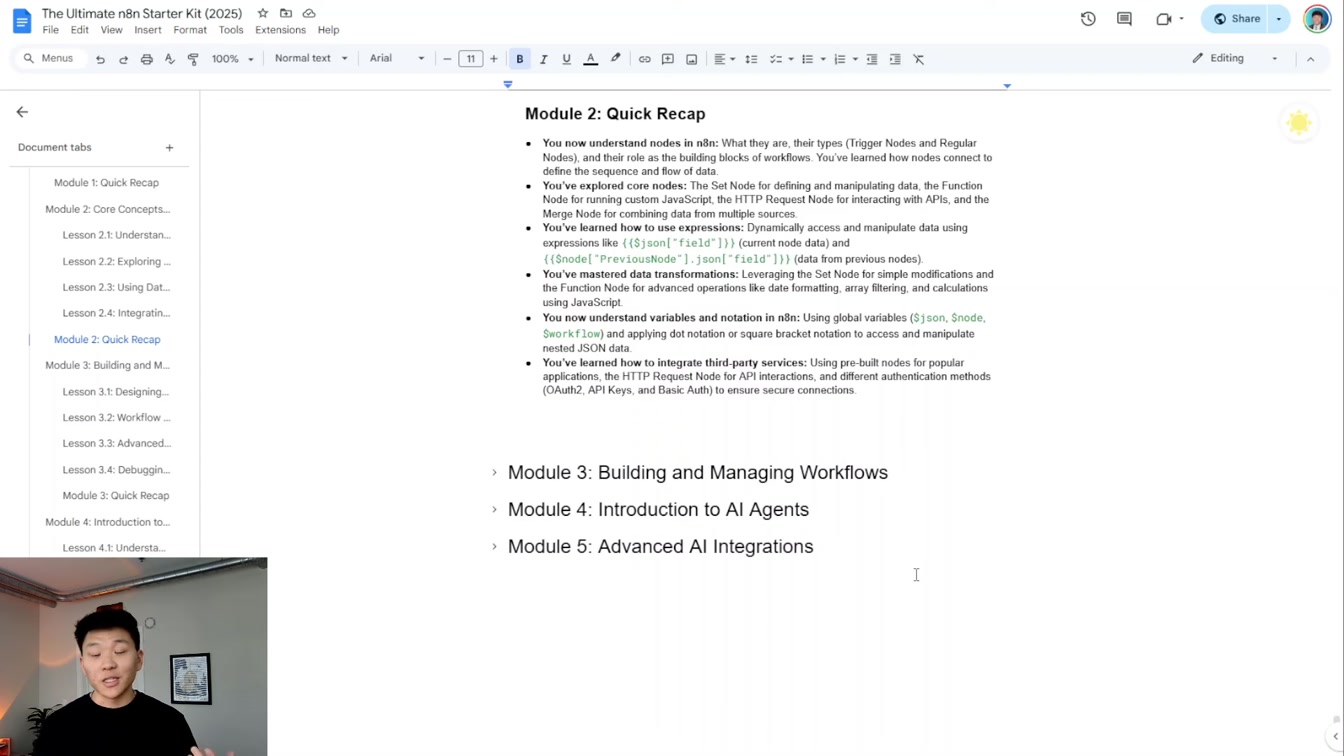Clear formatting icon in toolbar
This screenshot has width=1344, height=756.
919,59
